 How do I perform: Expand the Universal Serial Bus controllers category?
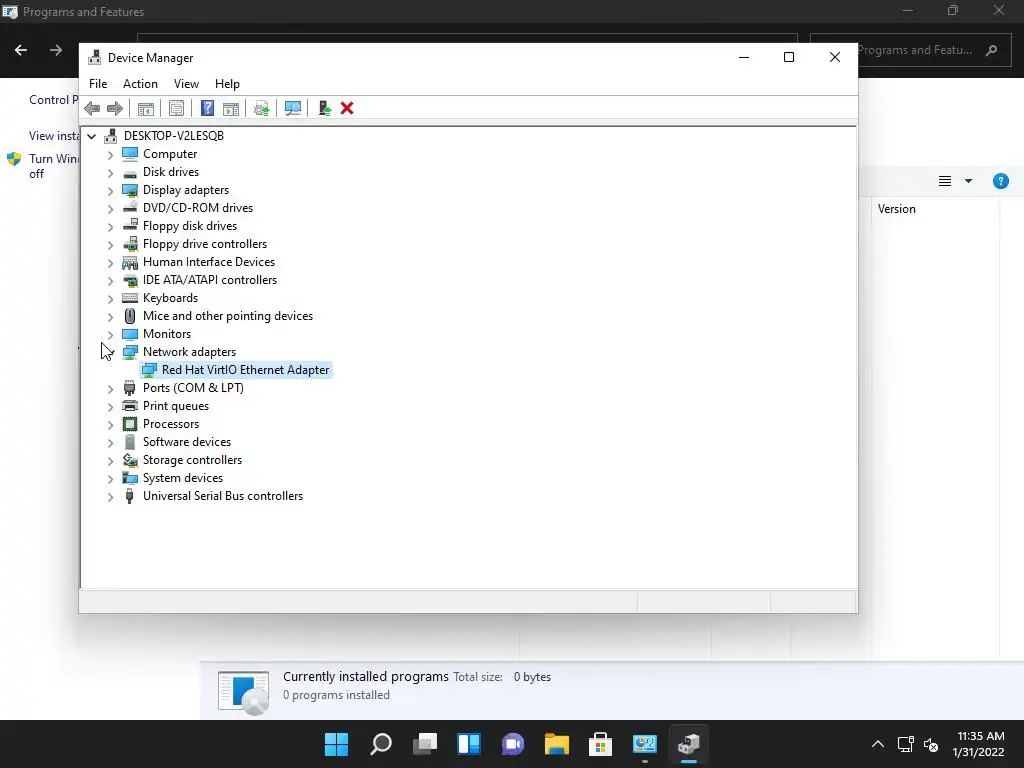coord(110,496)
